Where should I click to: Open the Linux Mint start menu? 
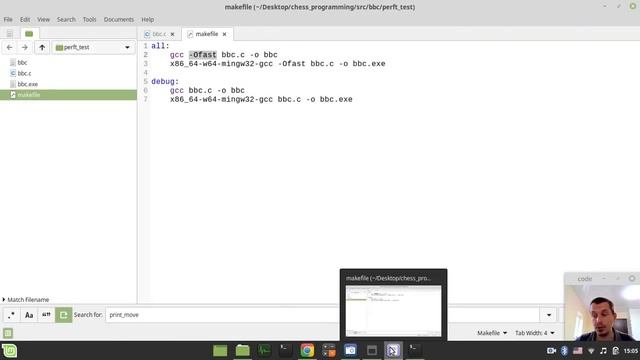[9, 351]
